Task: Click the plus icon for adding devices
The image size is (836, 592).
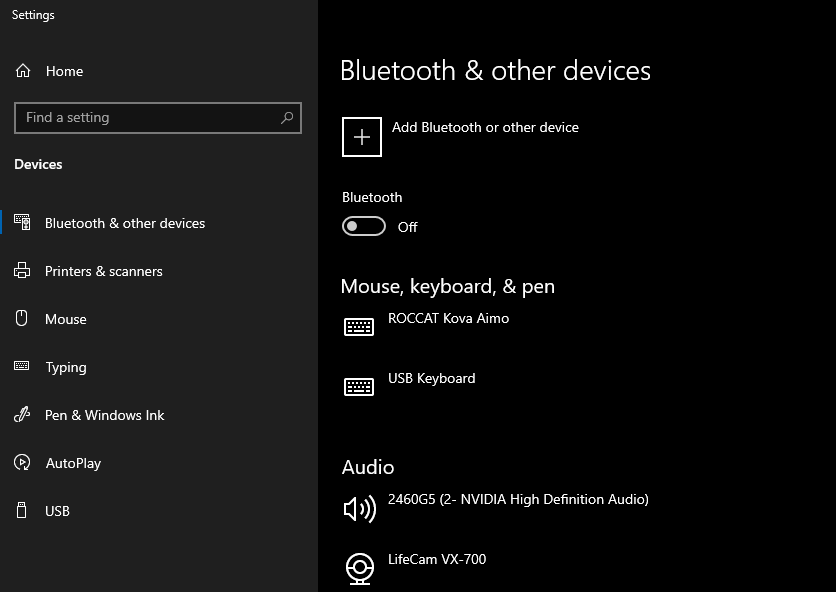Action: (361, 136)
